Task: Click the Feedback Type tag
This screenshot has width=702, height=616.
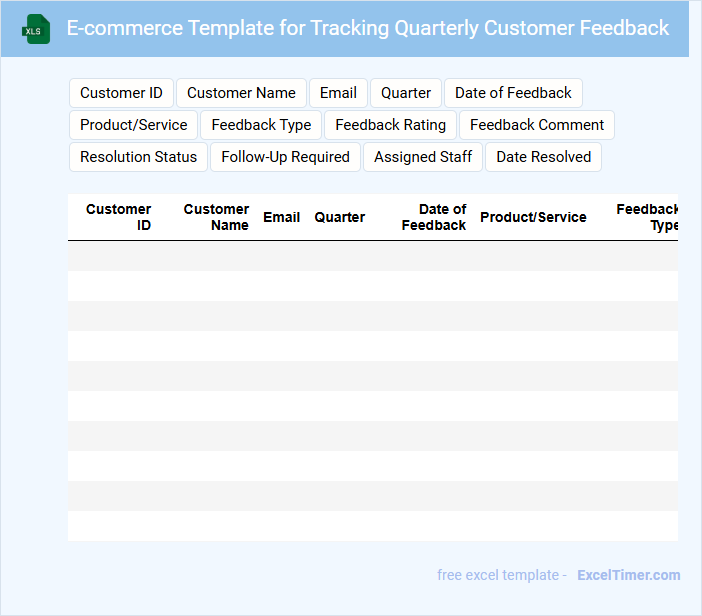Action: (x=261, y=125)
